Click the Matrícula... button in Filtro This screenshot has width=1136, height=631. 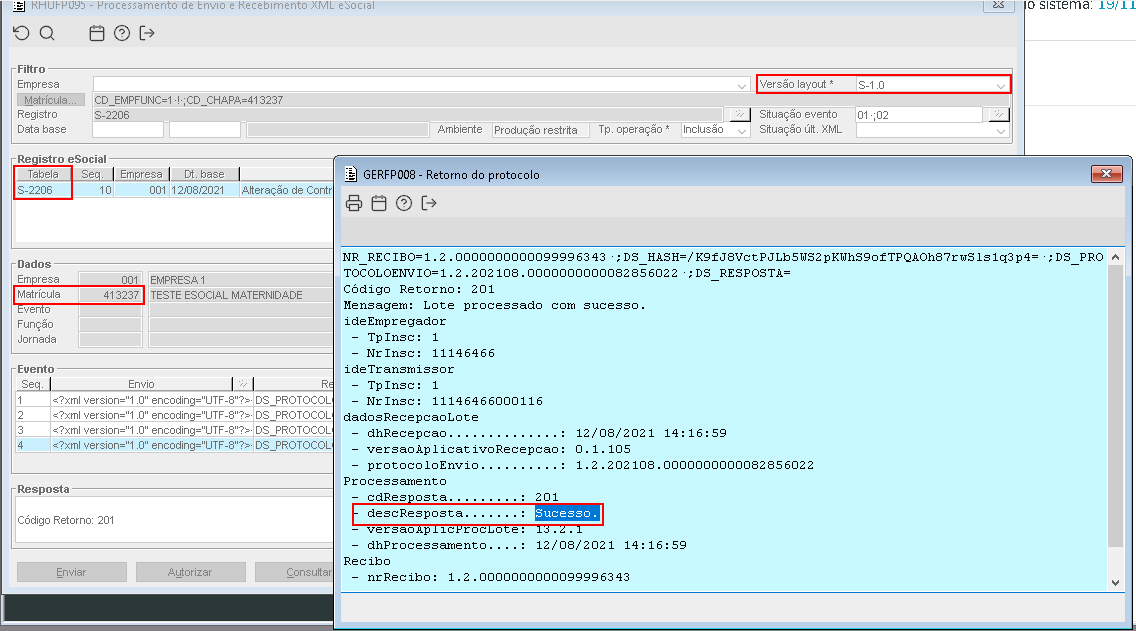51,100
